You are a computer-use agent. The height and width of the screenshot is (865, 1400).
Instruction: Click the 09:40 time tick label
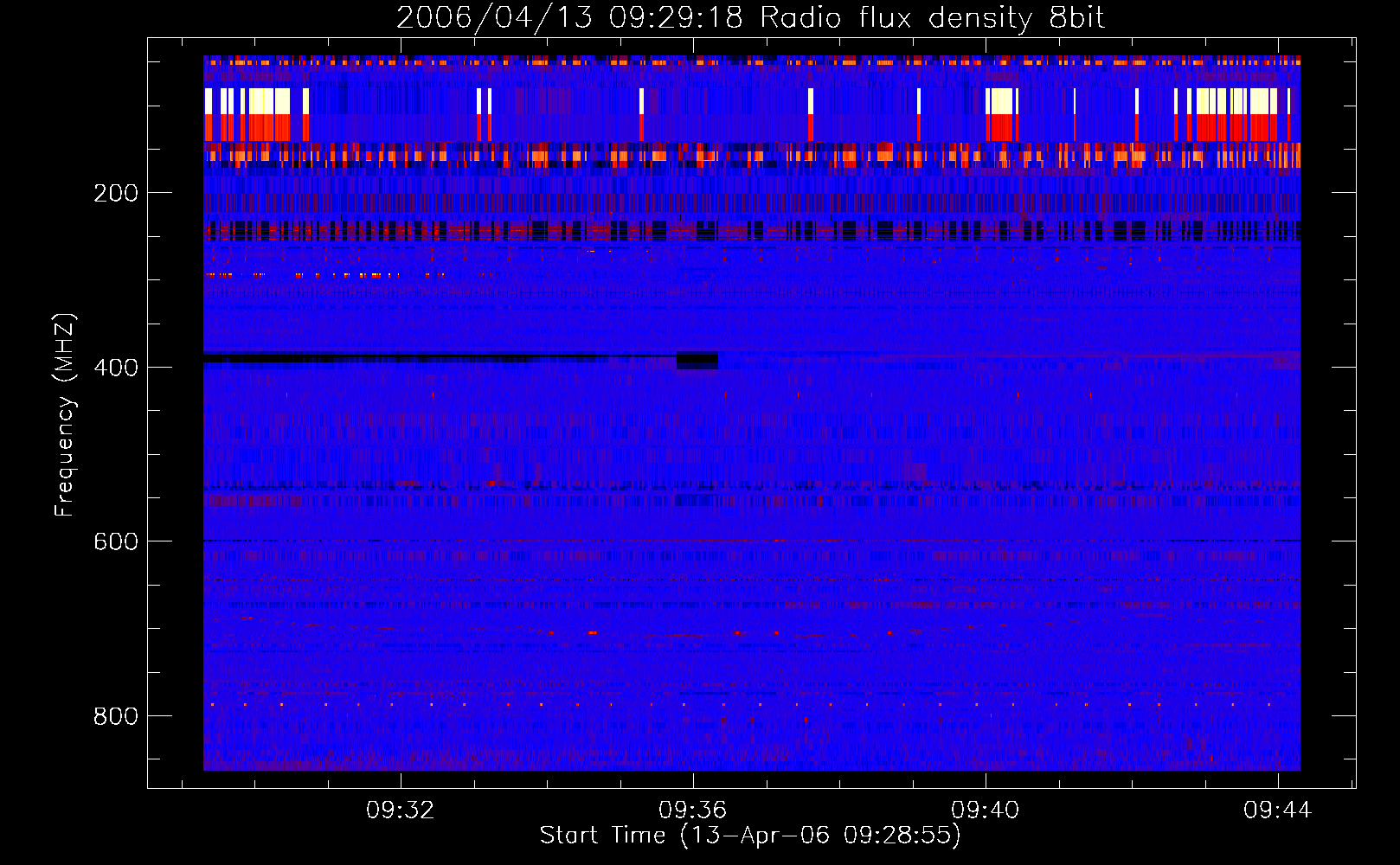click(985, 811)
